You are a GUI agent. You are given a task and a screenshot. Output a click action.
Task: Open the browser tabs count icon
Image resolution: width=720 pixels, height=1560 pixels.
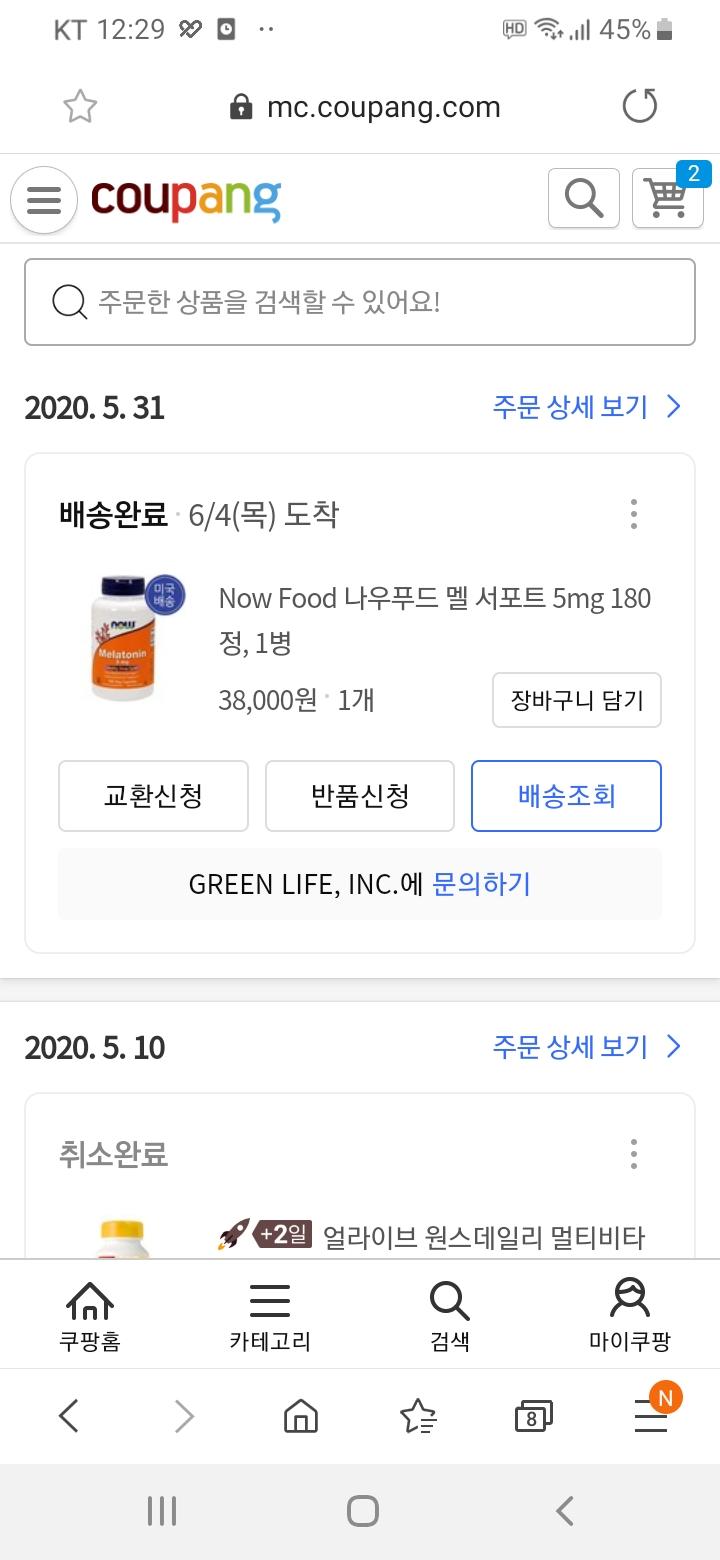click(533, 1416)
